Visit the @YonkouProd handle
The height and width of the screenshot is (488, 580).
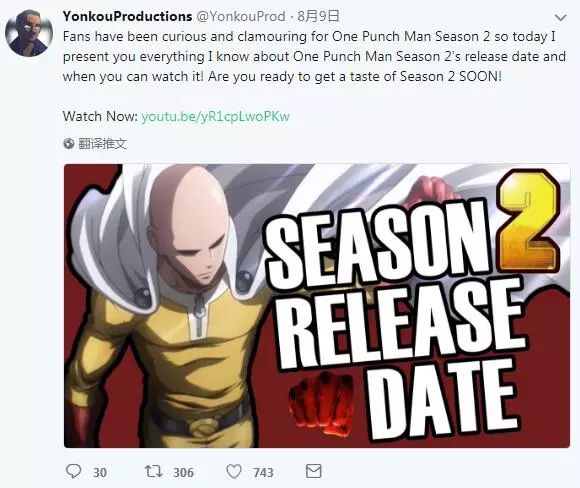[x=240, y=16]
